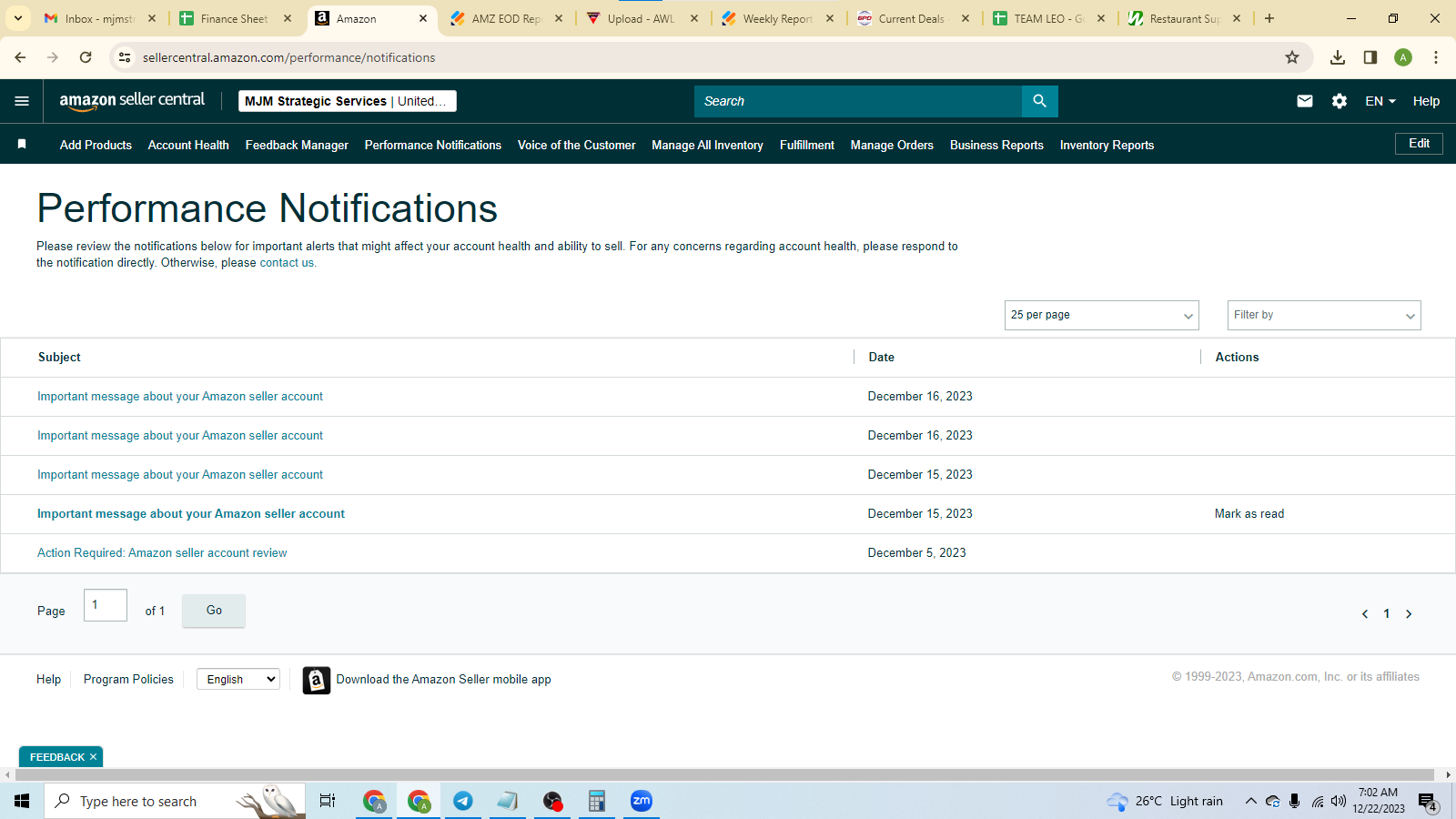The height and width of the screenshot is (819, 1456).
Task: Open Telegram from the taskbar
Action: [462, 801]
